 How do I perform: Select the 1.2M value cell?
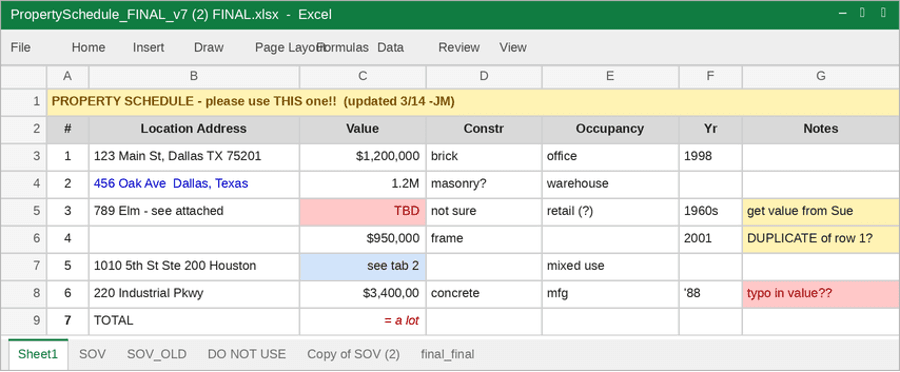[x=363, y=184]
